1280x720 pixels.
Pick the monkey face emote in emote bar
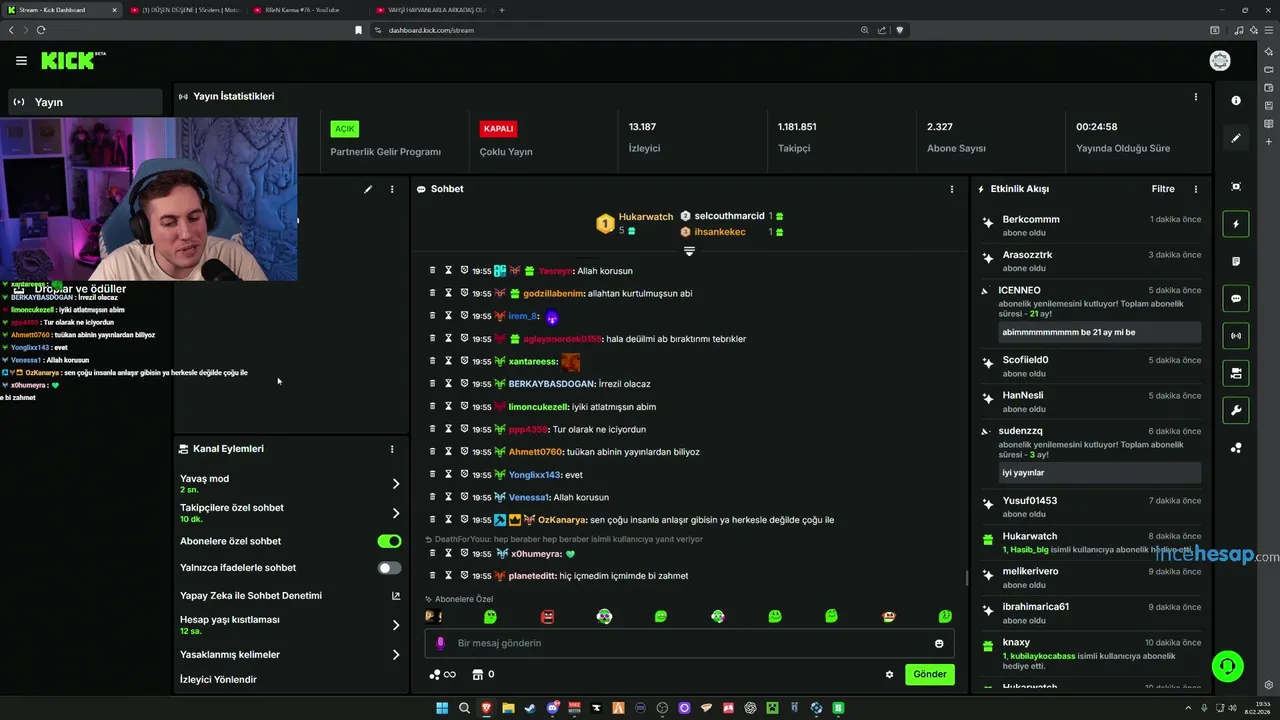(889, 617)
